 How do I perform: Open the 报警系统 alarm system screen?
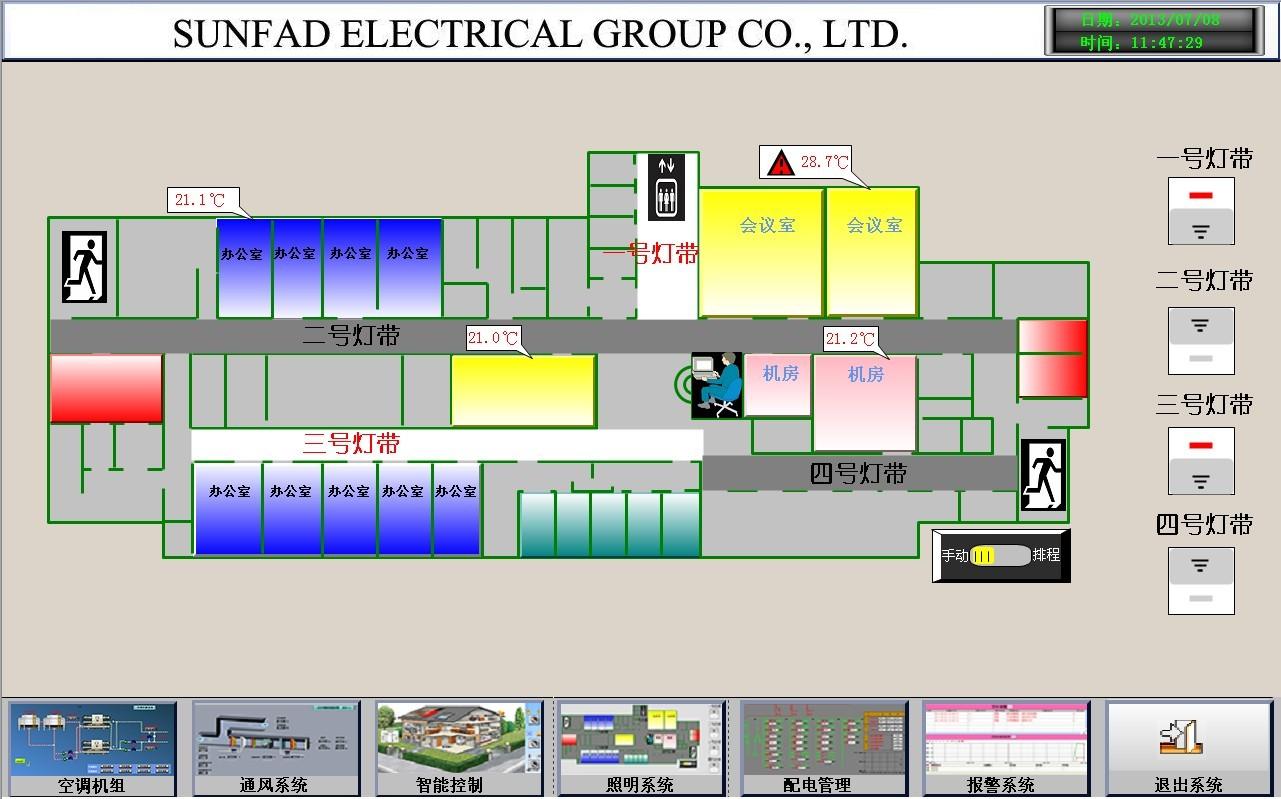(1006, 749)
